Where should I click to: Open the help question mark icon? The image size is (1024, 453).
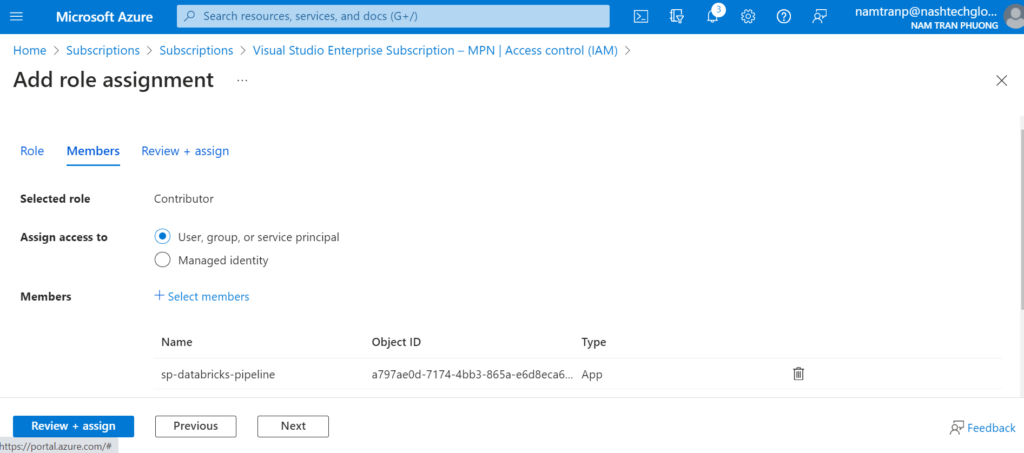[x=784, y=16]
